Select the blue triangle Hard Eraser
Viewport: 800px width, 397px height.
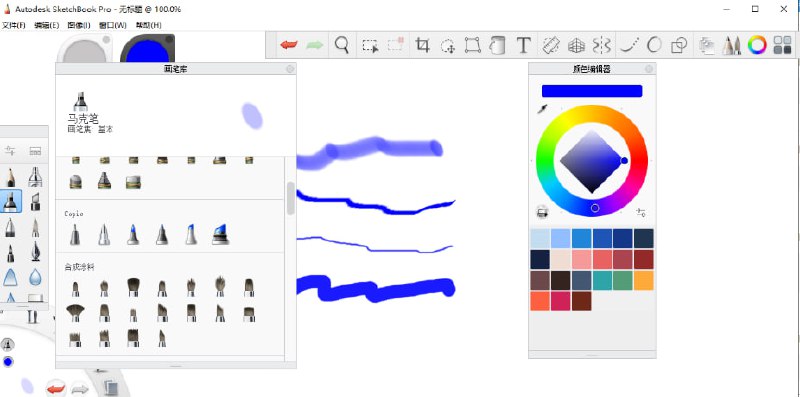pos(10,277)
